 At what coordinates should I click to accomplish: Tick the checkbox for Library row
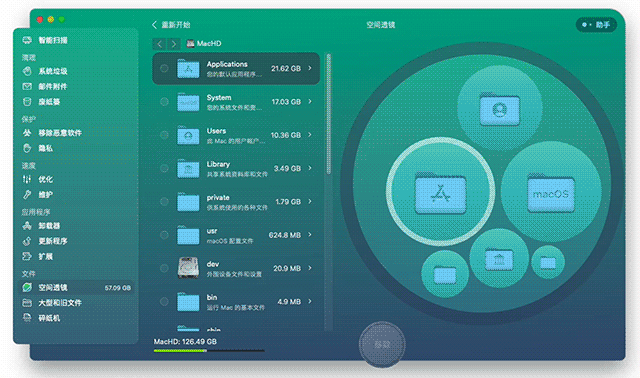(x=164, y=168)
